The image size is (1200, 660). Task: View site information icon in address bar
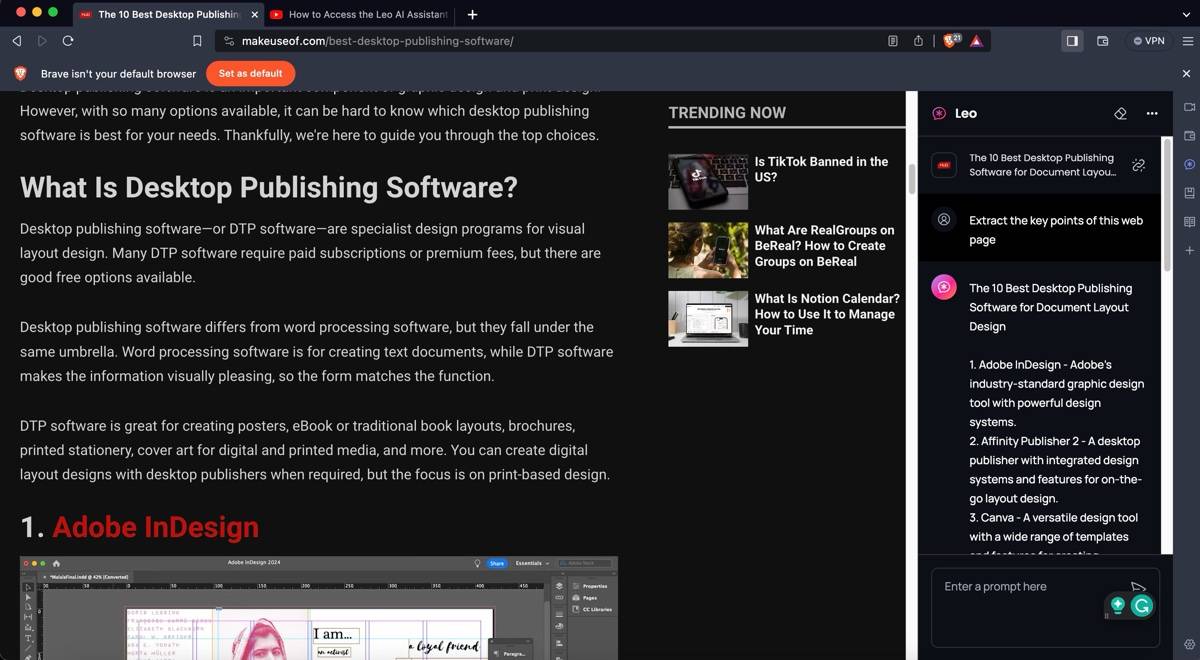click(229, 41)
